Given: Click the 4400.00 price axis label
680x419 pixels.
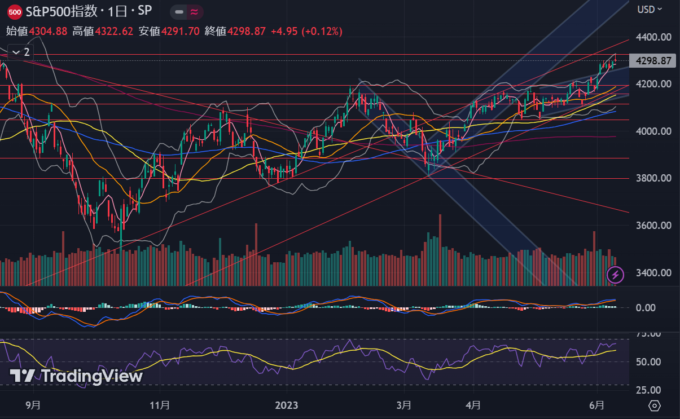Looking at the screenshot, I should (x=652, y=37).
